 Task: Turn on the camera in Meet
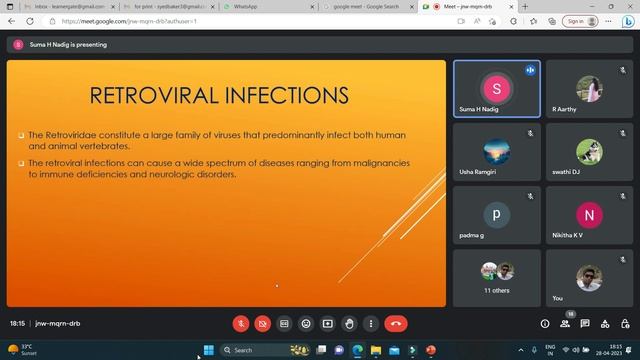point(262,324)
